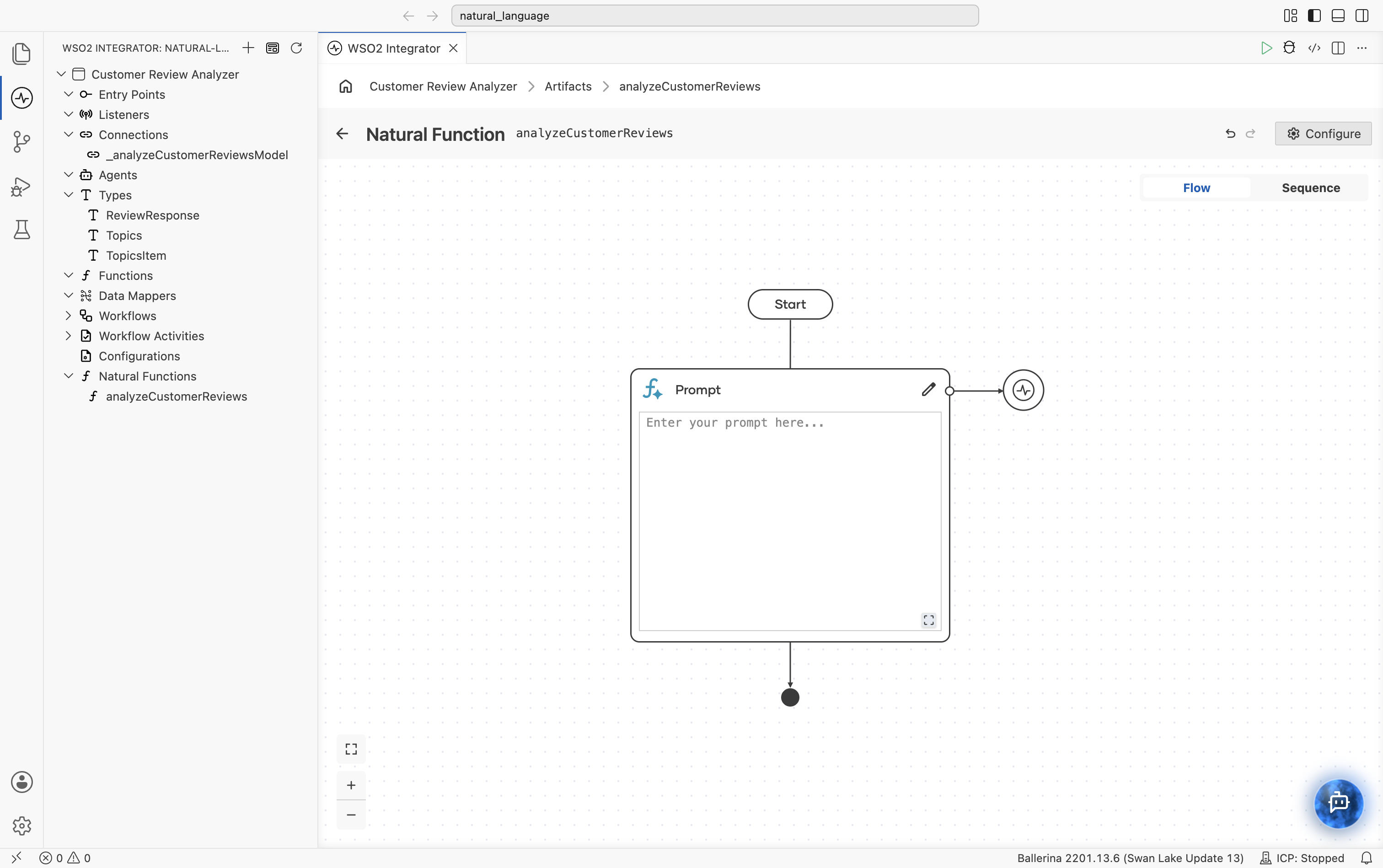This screenshot has height=868, width=1383.
Task: Switch to the Sequence view tab
Action: (1311, 188)
